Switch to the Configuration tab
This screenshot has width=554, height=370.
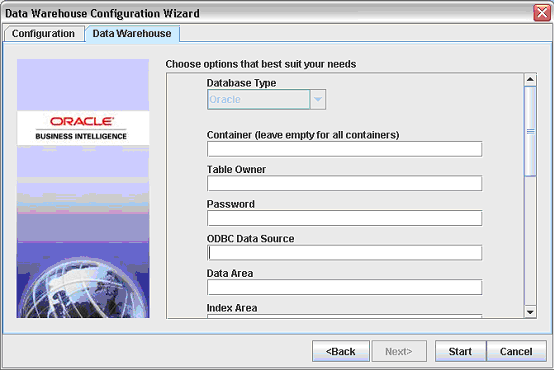tap(44, 34)
